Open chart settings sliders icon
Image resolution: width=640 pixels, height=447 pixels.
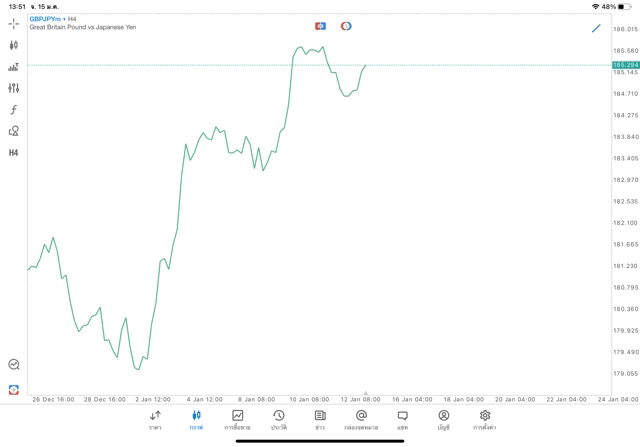(14, 88)
